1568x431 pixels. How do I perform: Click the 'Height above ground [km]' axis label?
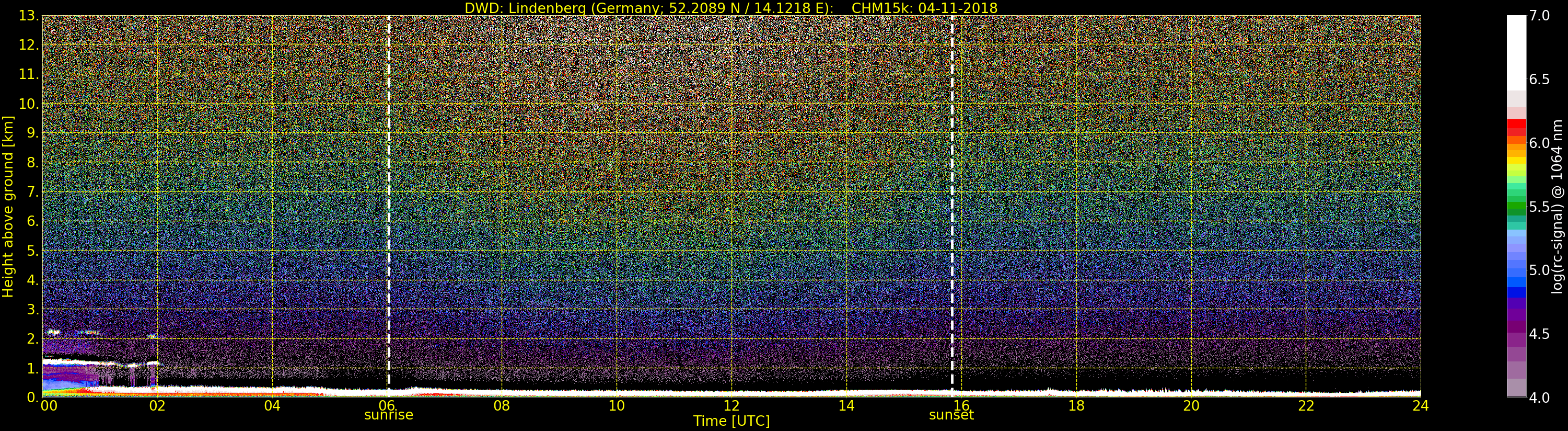coord(8,206)
